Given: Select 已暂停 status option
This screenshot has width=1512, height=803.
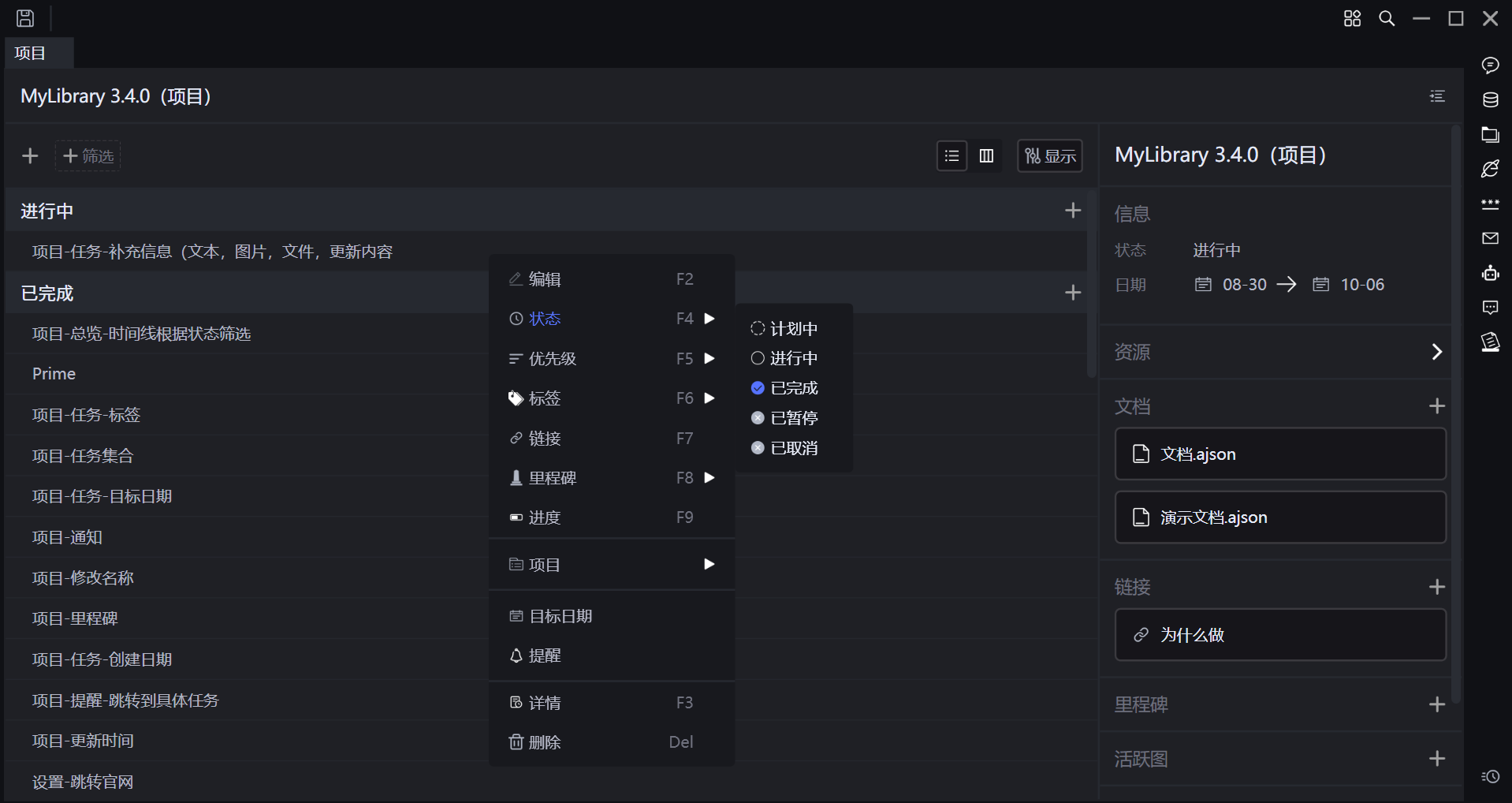Looking at the screenshot, I should coord(794,418).
